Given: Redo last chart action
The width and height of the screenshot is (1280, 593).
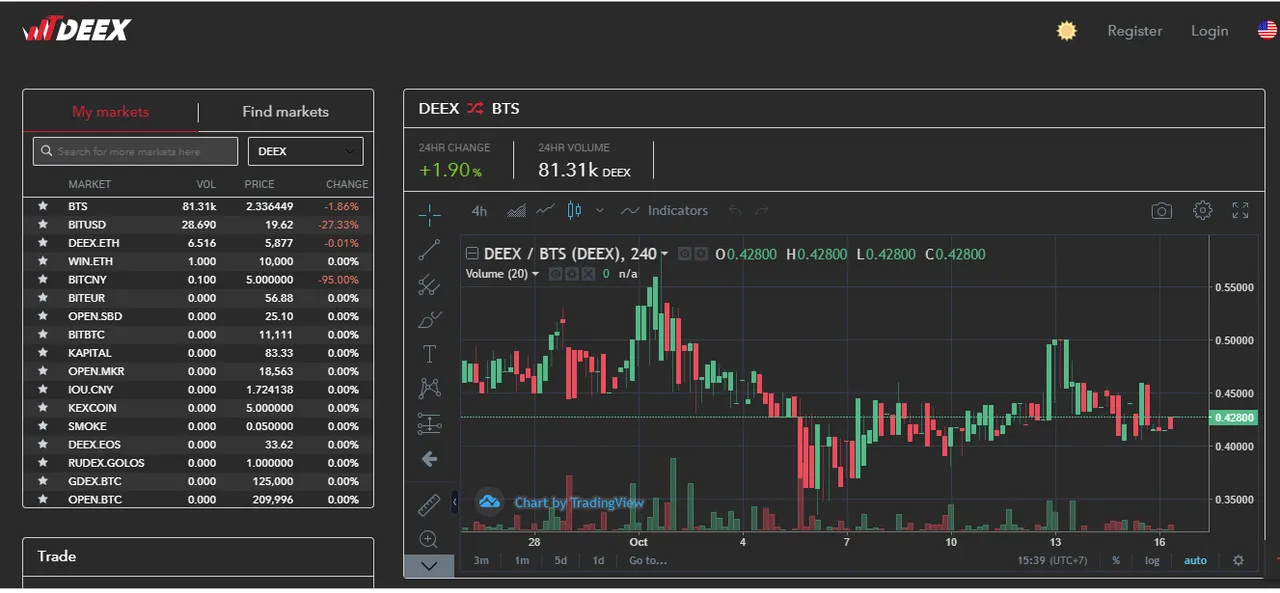Looking at the screenshot, I should tap(762, 210).
